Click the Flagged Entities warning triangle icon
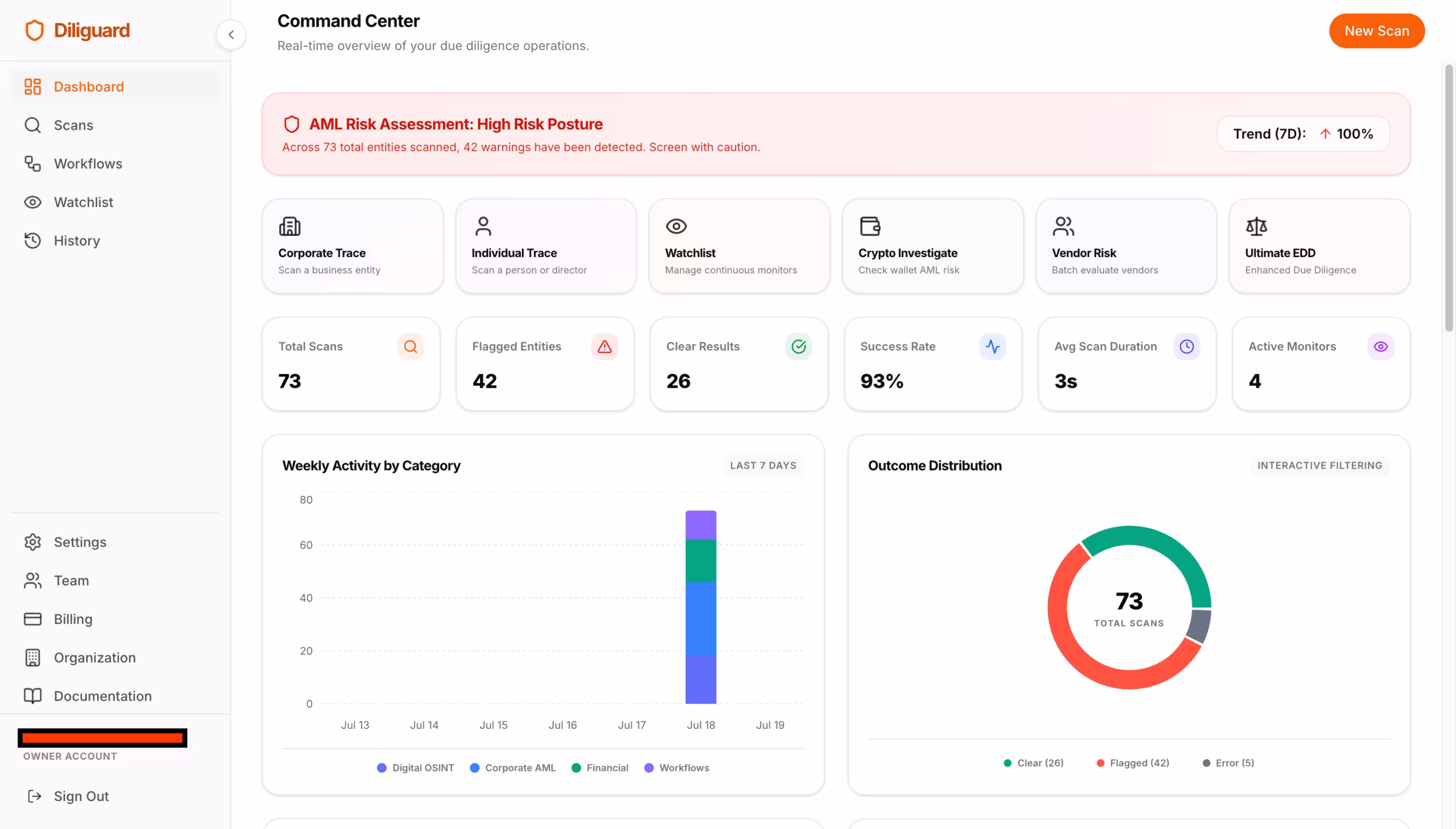The height and width of the screenshot is (829, 1456). click(604, 346)
